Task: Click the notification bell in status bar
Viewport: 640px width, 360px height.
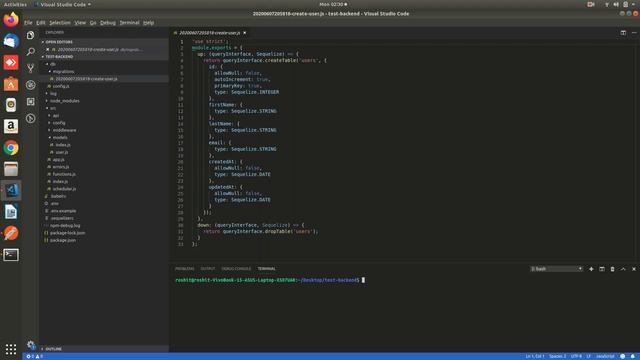Action: [x=633, y=356]
